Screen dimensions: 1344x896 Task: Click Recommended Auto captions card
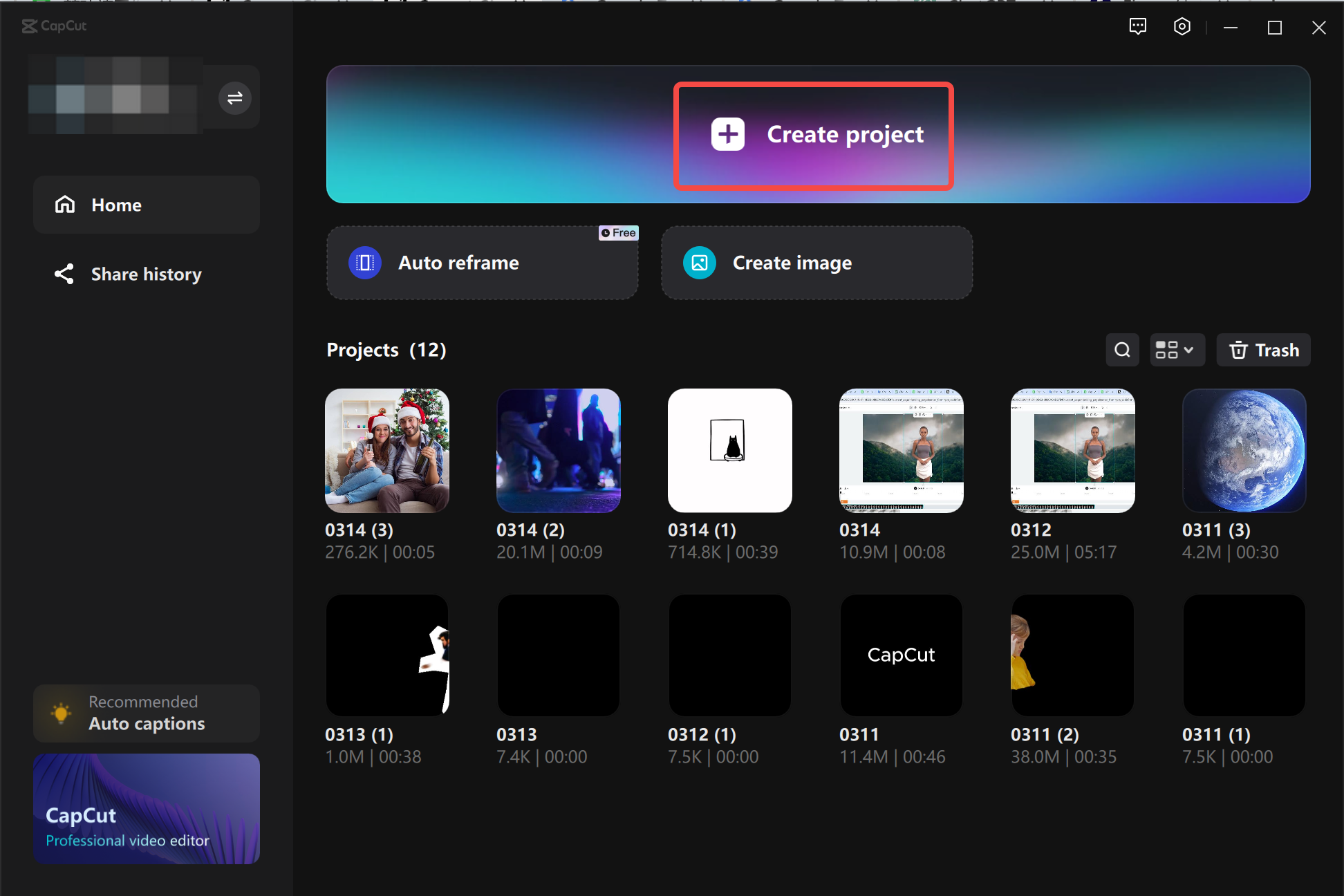pos(146,713)
